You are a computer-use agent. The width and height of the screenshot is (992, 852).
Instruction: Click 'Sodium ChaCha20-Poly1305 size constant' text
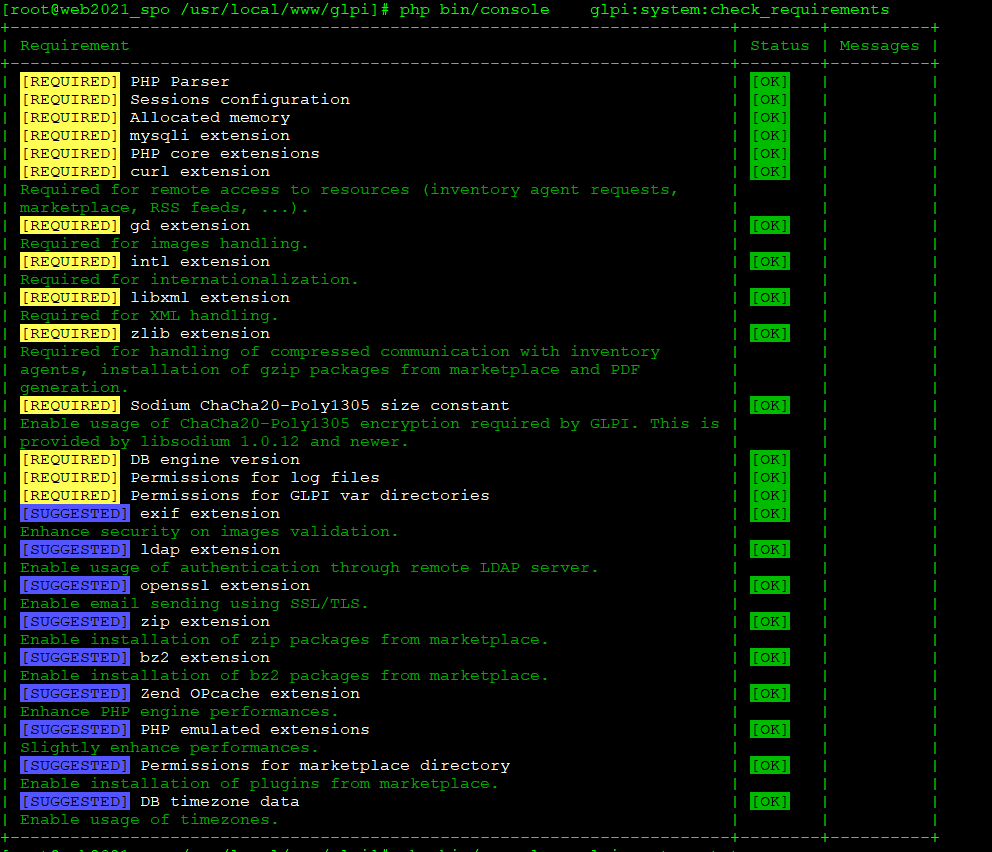click(x=319, y=405)
